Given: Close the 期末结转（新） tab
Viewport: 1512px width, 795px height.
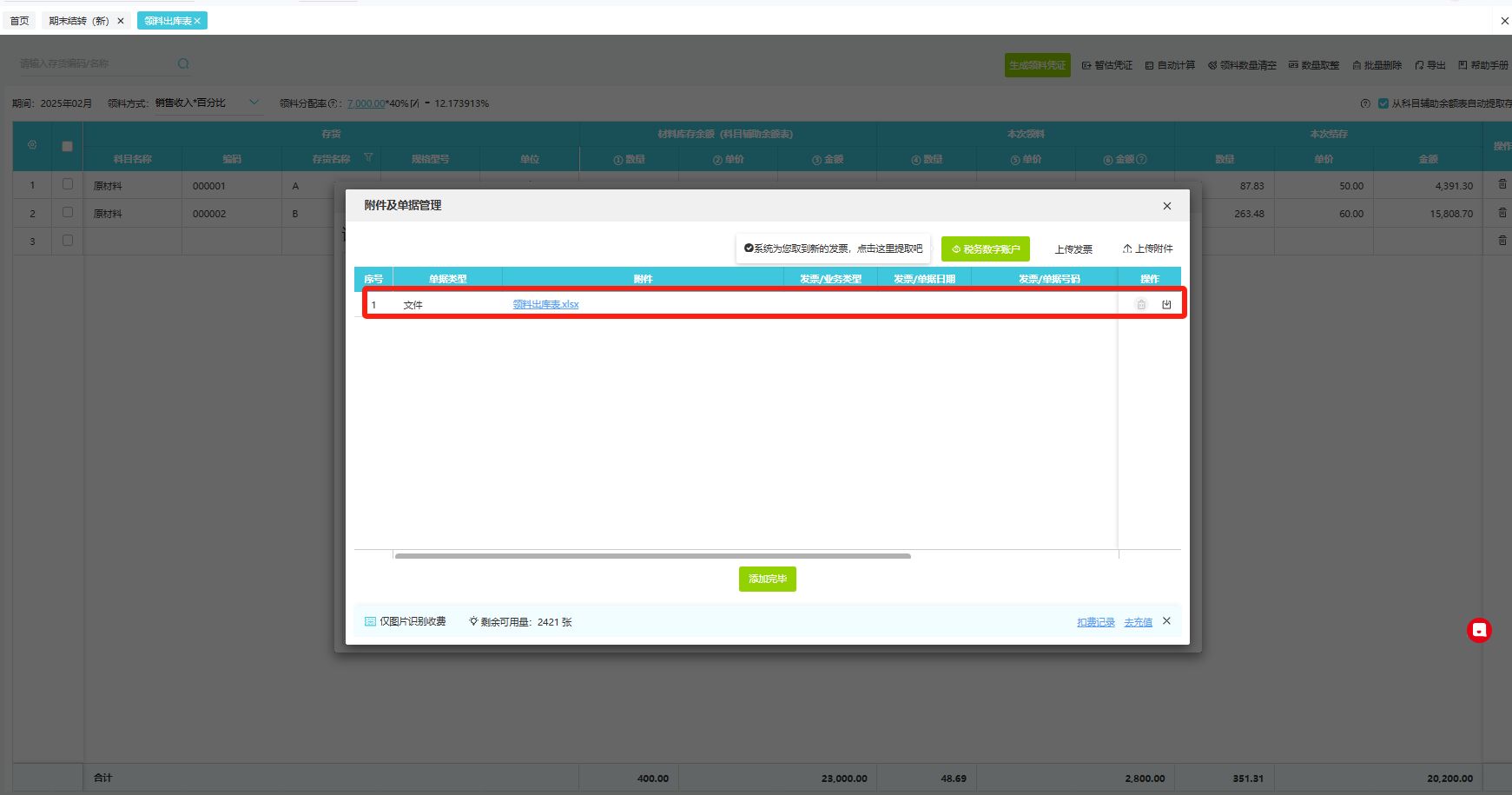Looking at the screenshot, I should (121, 21).
